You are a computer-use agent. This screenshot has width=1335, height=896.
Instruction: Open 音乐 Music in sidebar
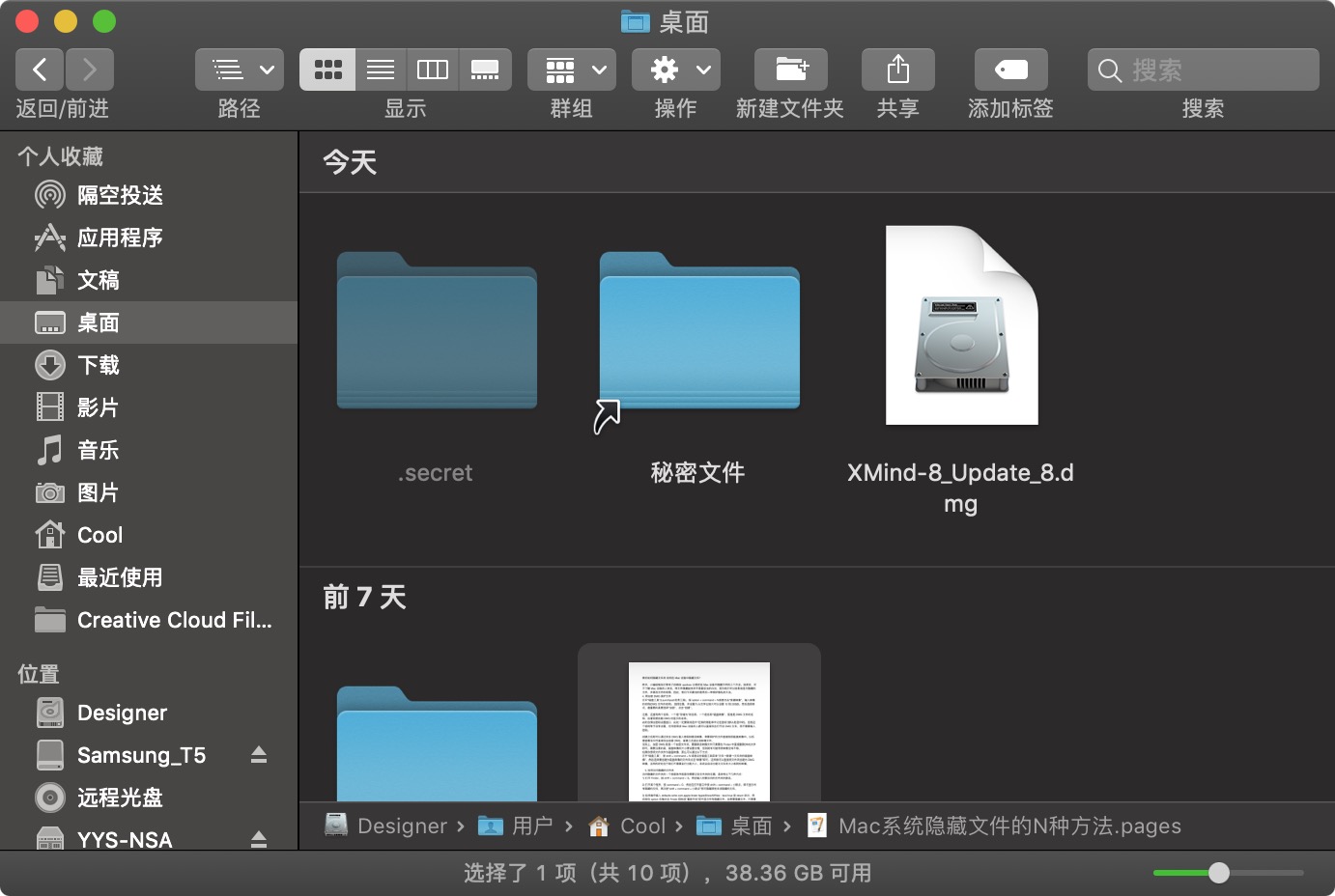[x=149, y=450]
